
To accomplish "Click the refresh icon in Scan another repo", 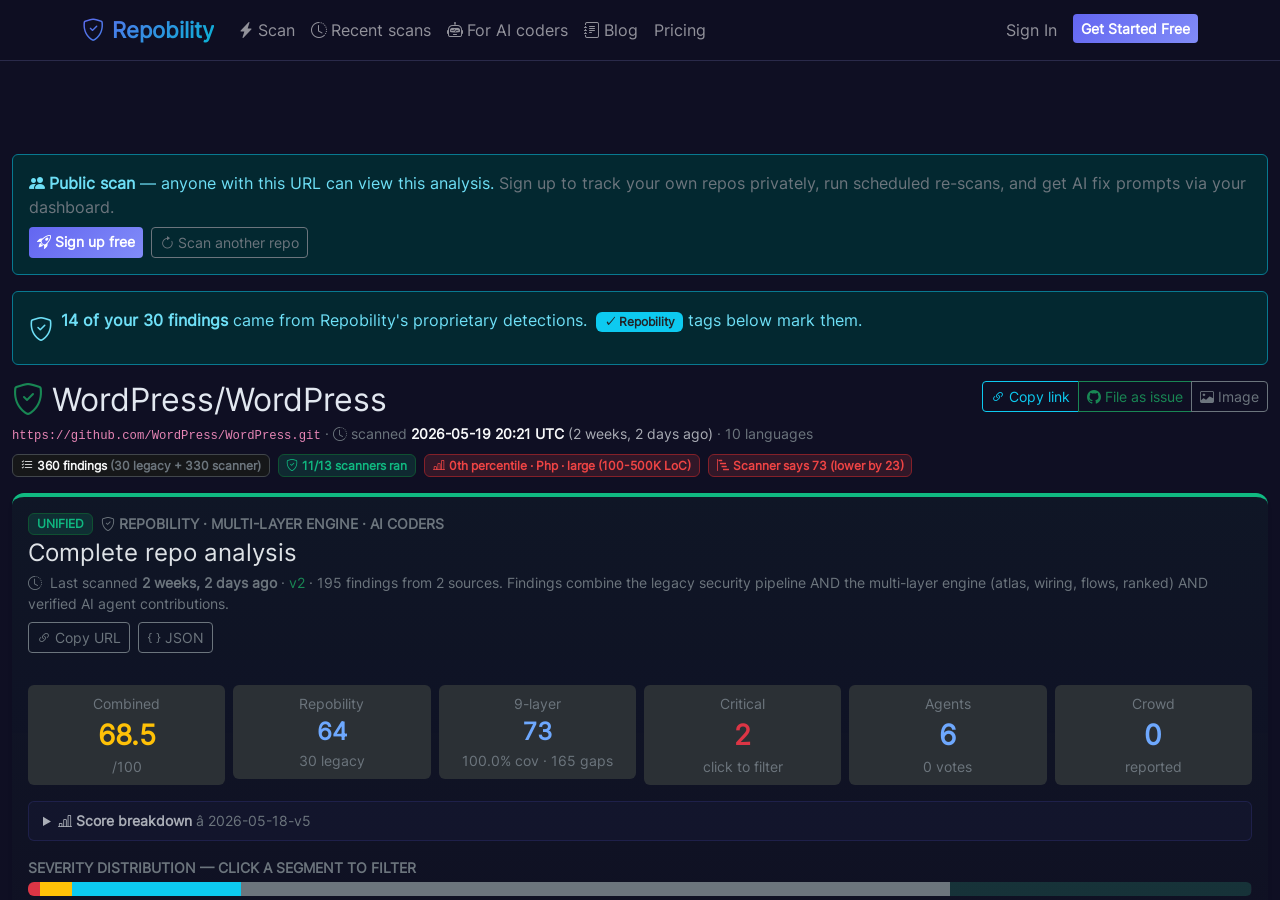I will (x=167, y=243).
